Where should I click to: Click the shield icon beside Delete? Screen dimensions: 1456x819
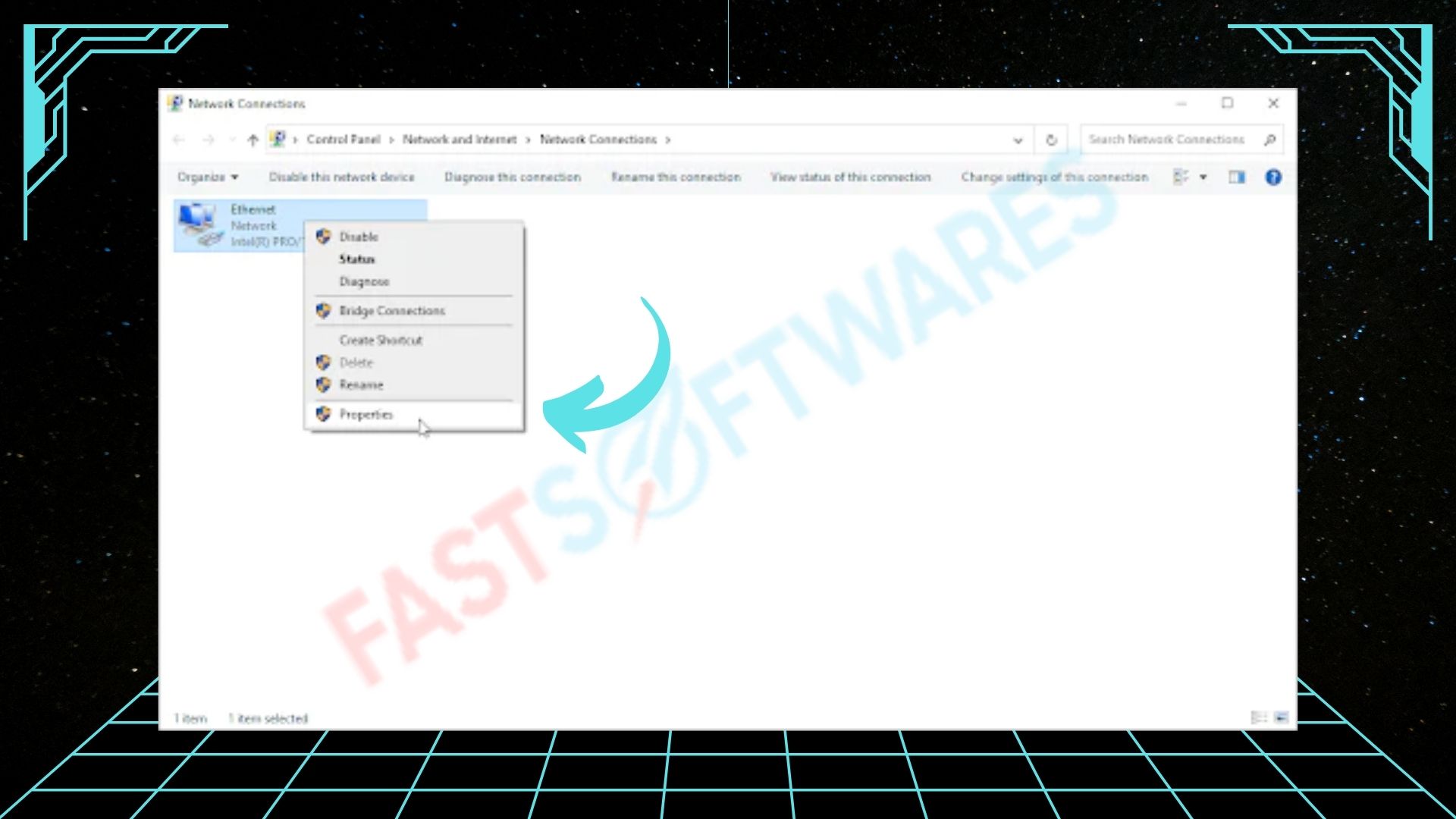click(323, 362)
